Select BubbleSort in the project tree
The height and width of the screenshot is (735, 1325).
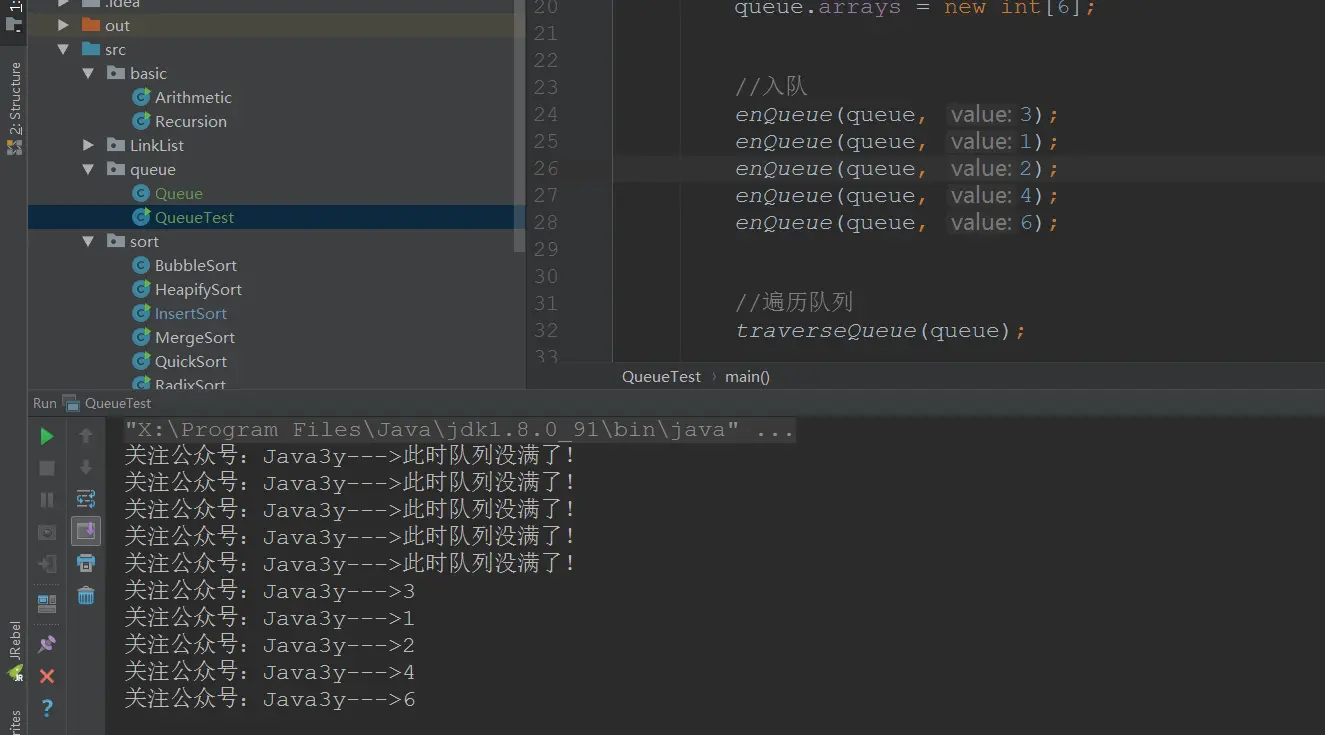click(x=196, y=265)
